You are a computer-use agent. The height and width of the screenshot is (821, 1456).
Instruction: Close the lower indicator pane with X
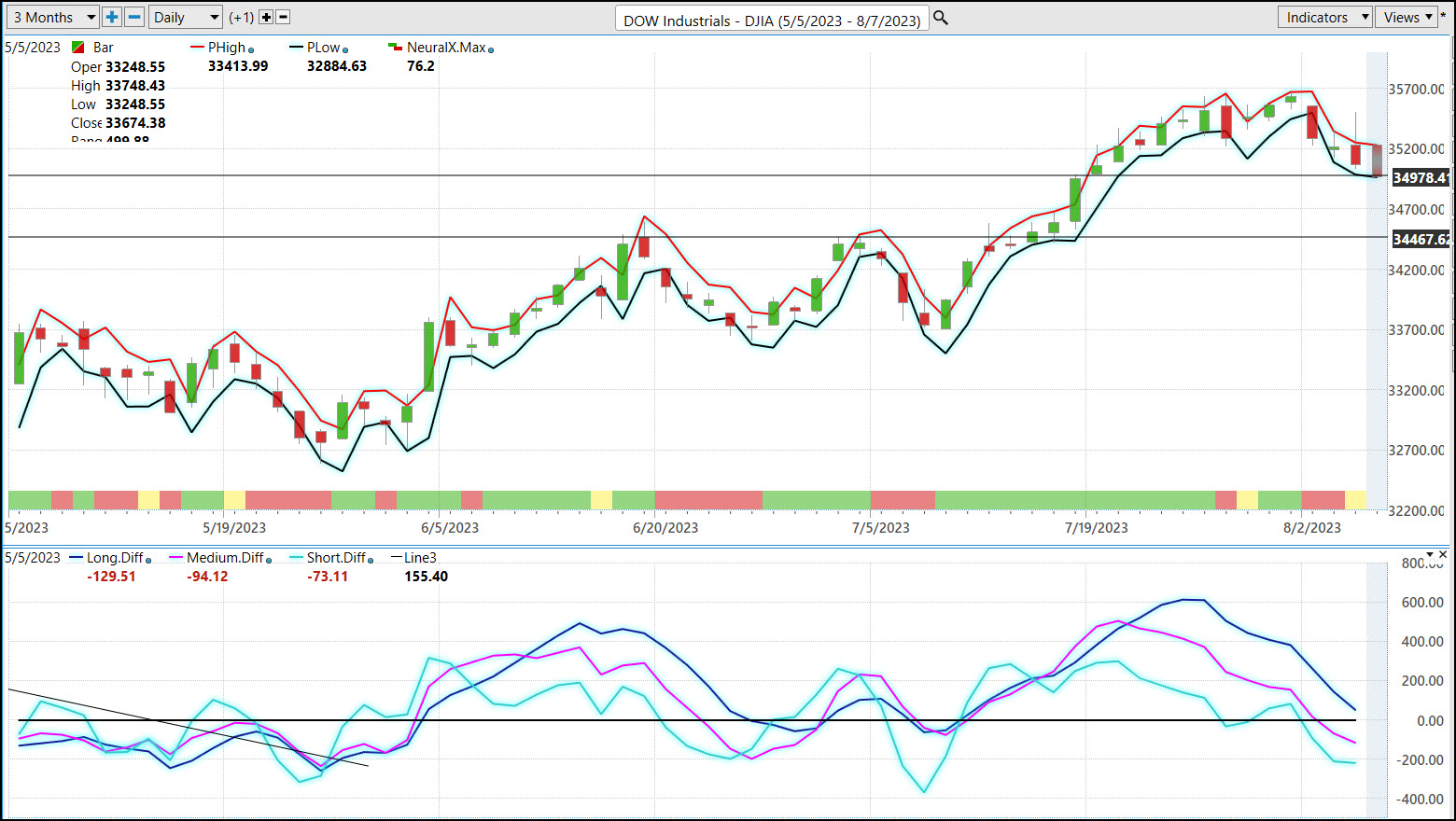1443,554
